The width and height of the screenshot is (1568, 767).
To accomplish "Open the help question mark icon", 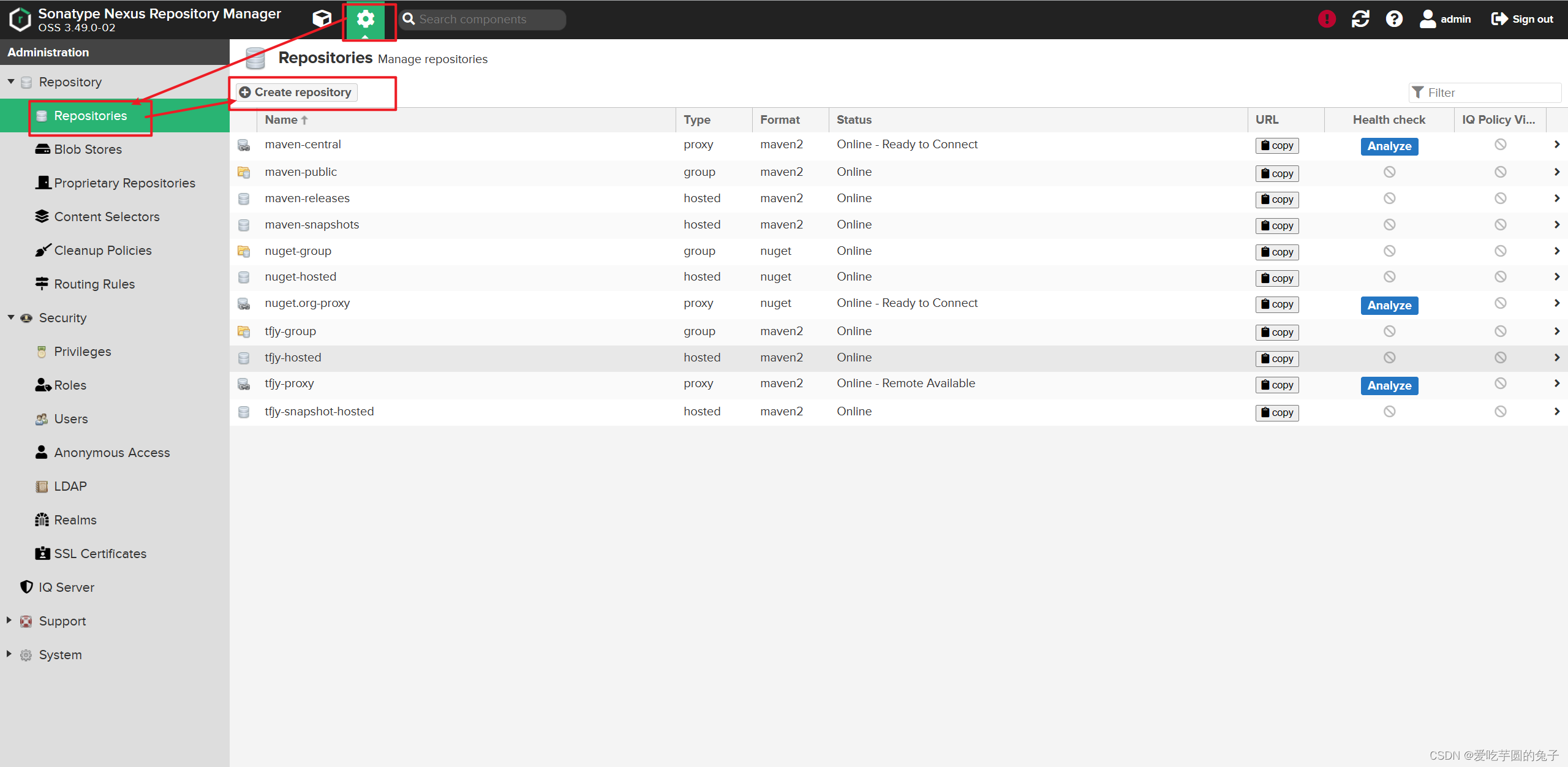I will pos(1394,19).
